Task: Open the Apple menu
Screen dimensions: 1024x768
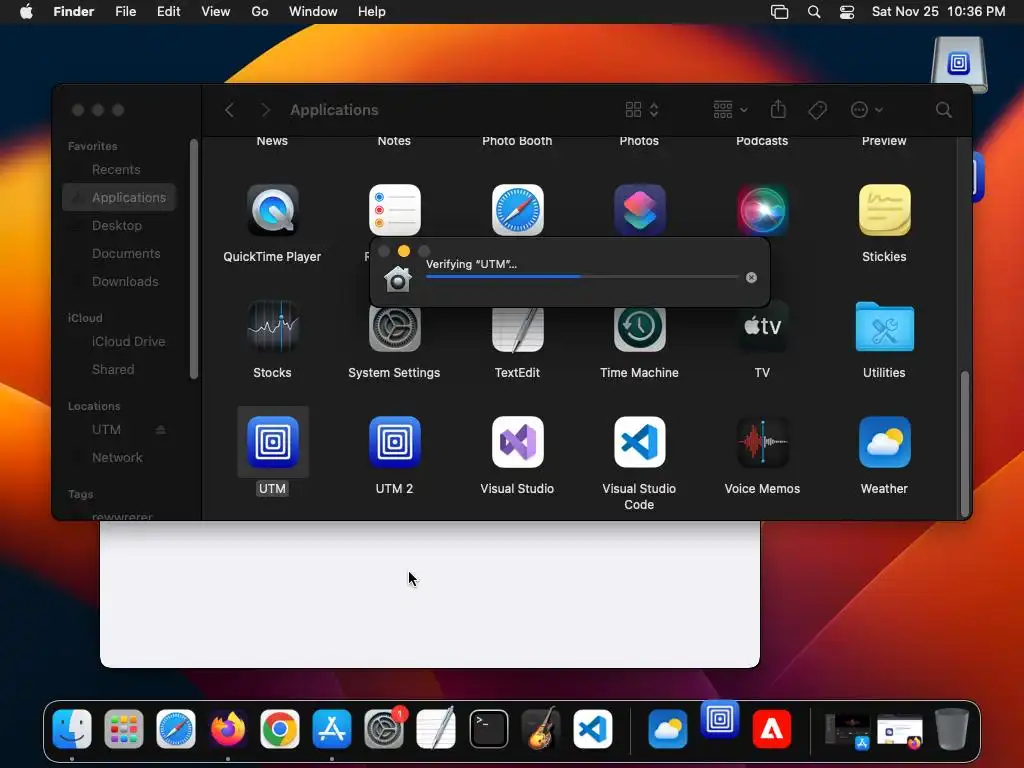Action: (26, 12)
